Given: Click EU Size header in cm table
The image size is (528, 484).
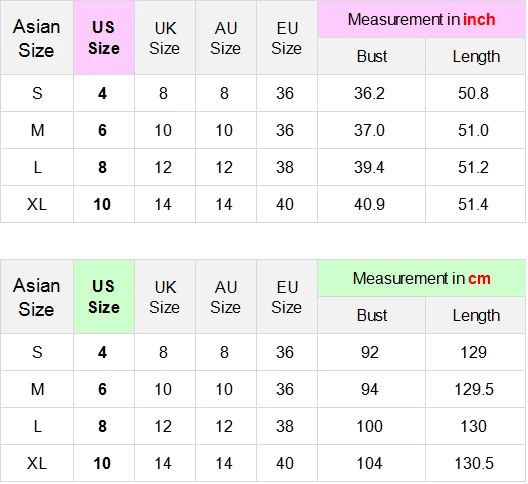Looking at the screenshot, I should click(x=287, y=296).
